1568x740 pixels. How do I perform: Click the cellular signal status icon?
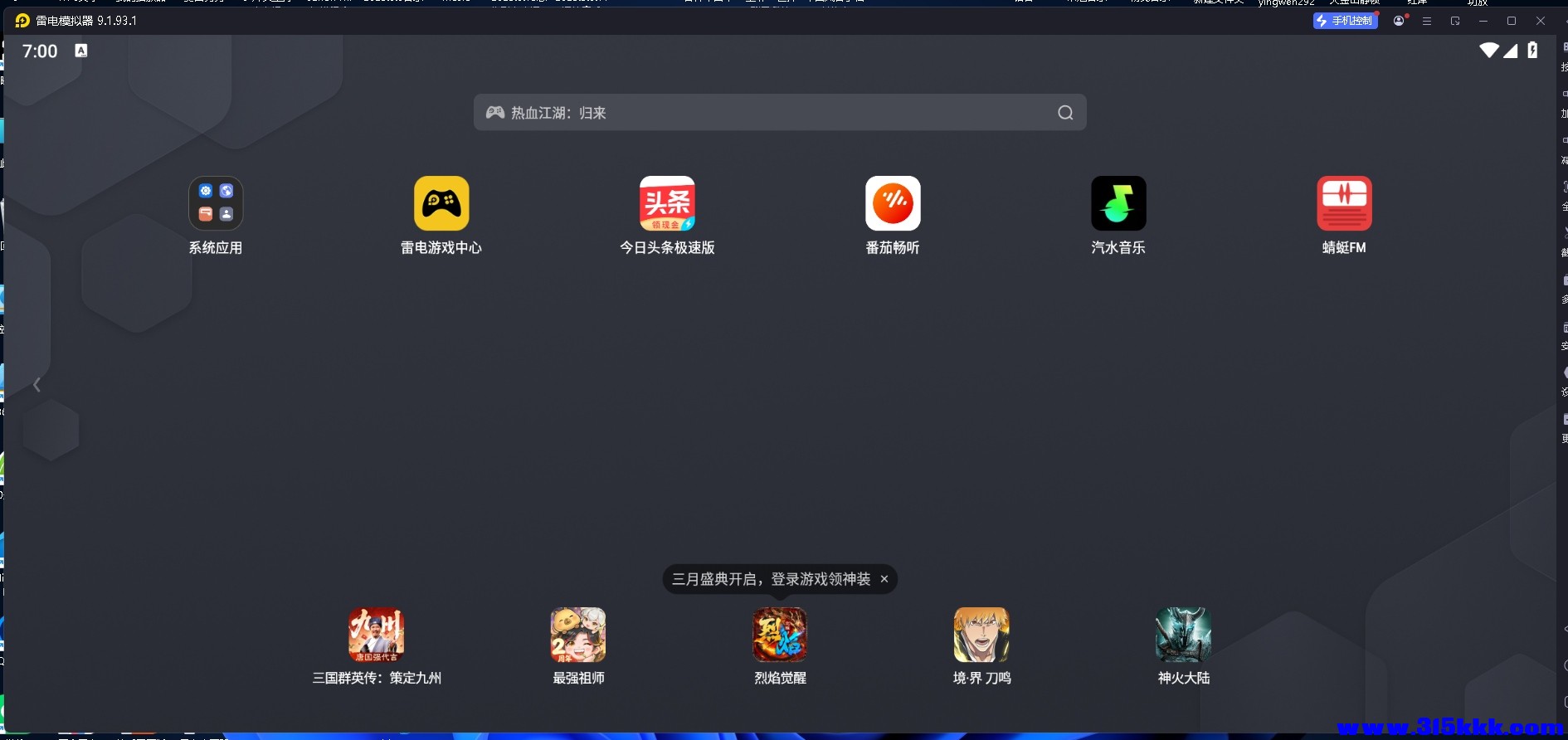click(x=1511, y=51)
